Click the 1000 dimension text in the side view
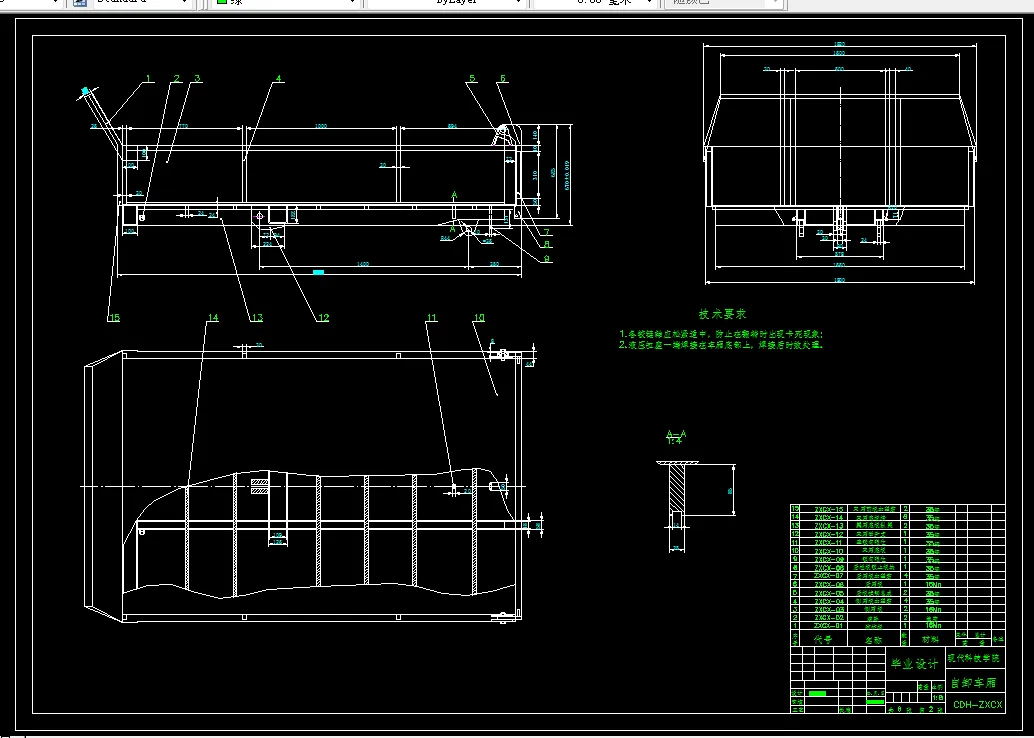This screenshot has width=1034, height=738. pos(321,125)
